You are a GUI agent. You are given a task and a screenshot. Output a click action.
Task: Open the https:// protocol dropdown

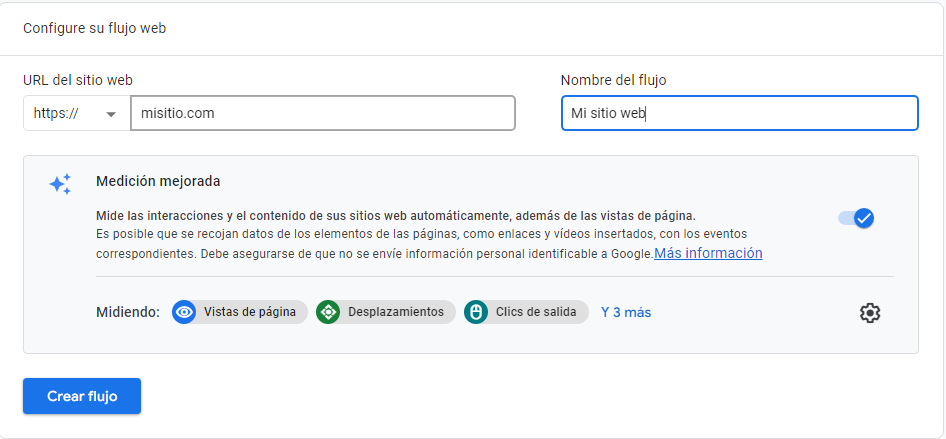pyautogui.click(x=76, y=113)
